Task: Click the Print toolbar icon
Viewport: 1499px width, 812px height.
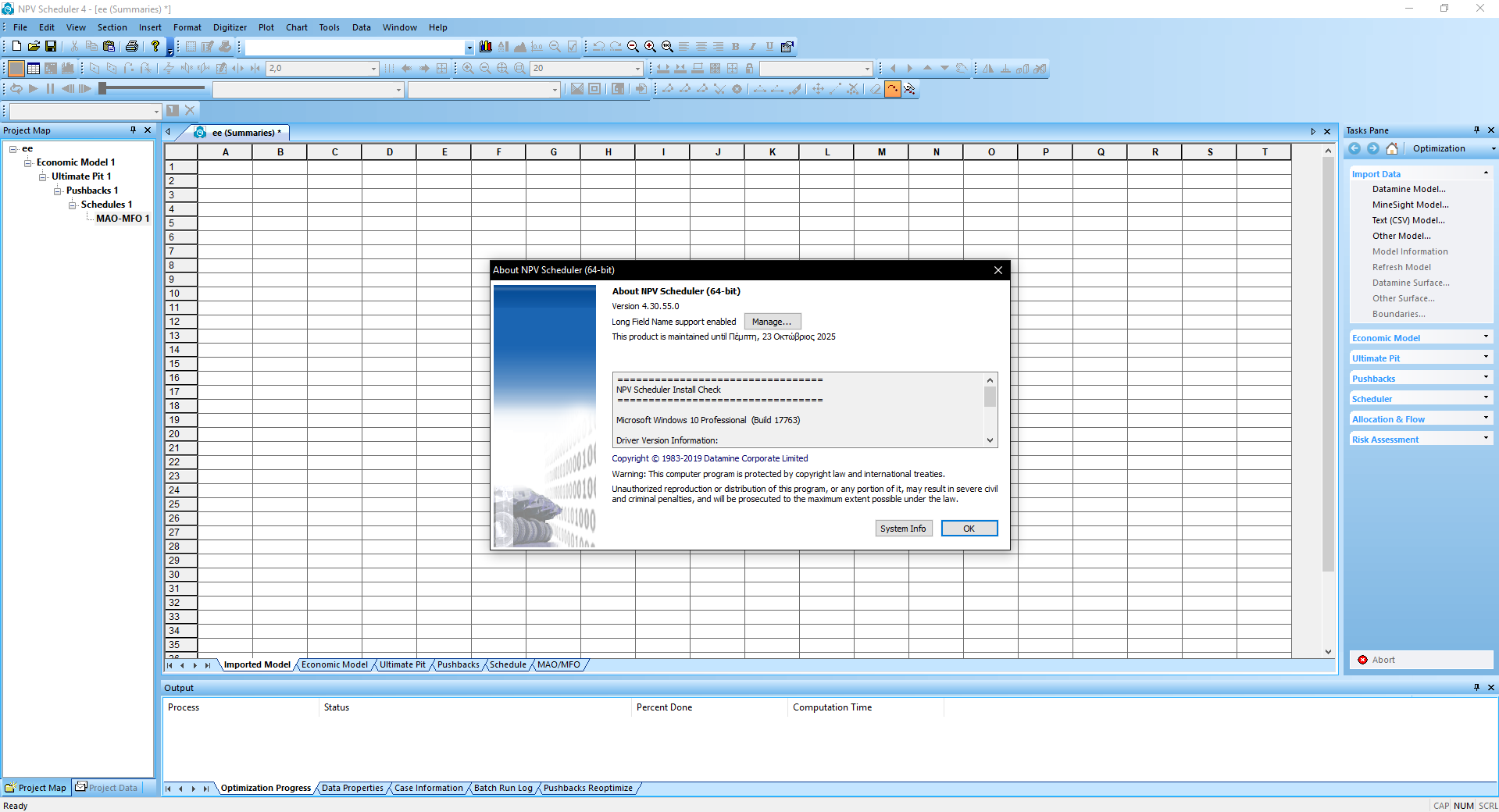Action: pos(132,47)
